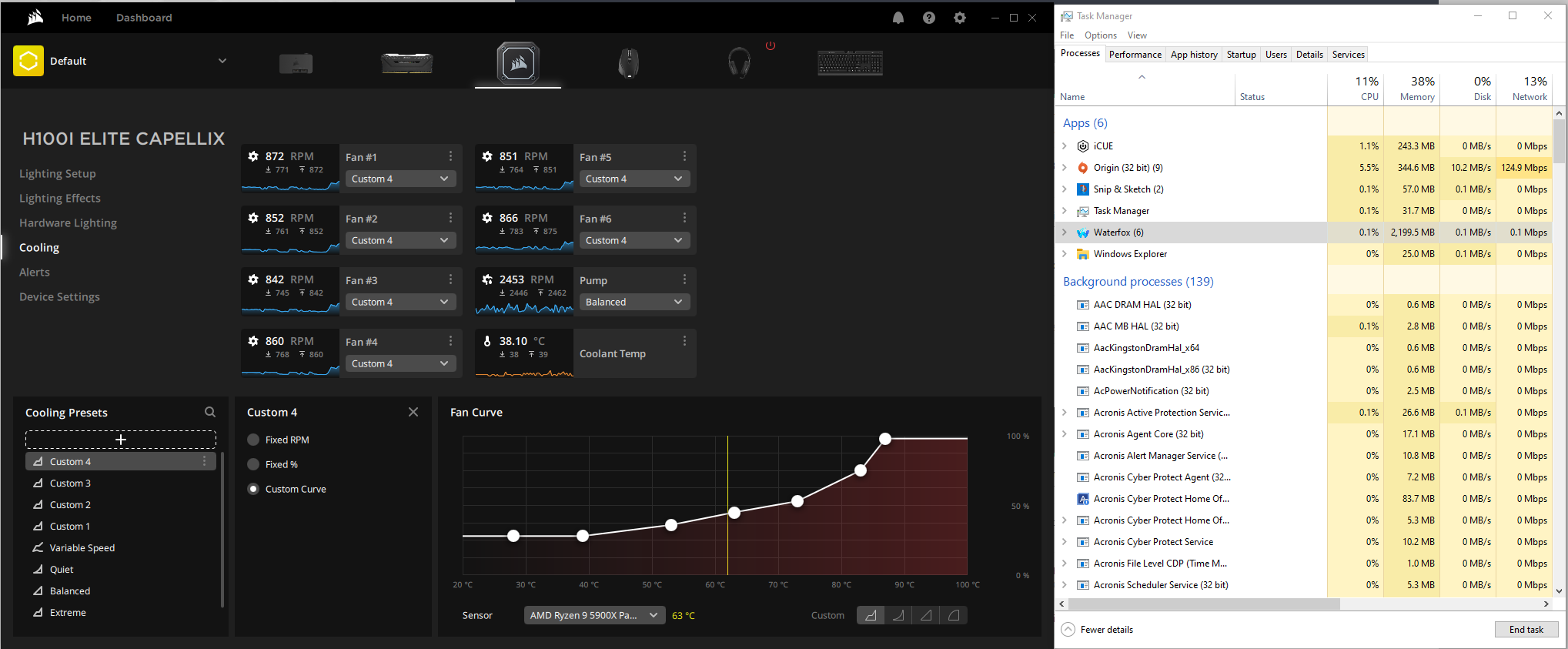Open Fan #4 options menu dots
Viewport: 1568px width, 649px height.
[x=450, y=341]
